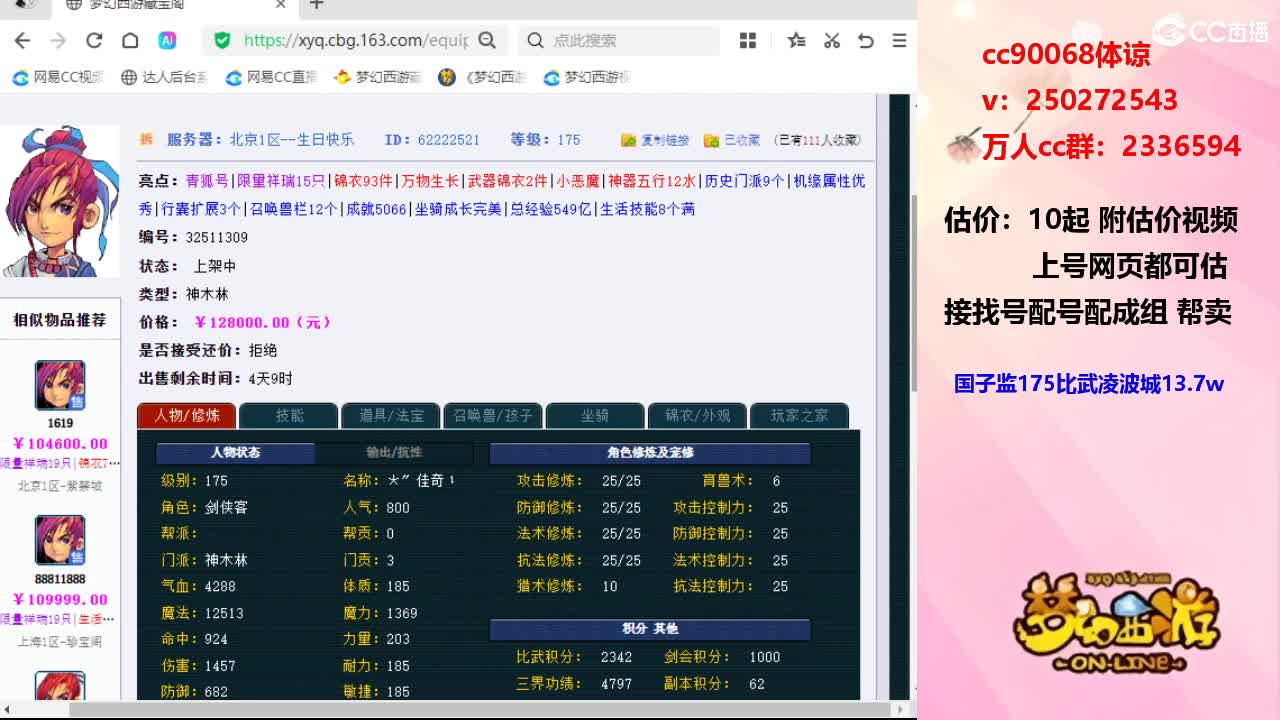Click the page horizontal scrollbar
1280x720 pixels.
480,709
